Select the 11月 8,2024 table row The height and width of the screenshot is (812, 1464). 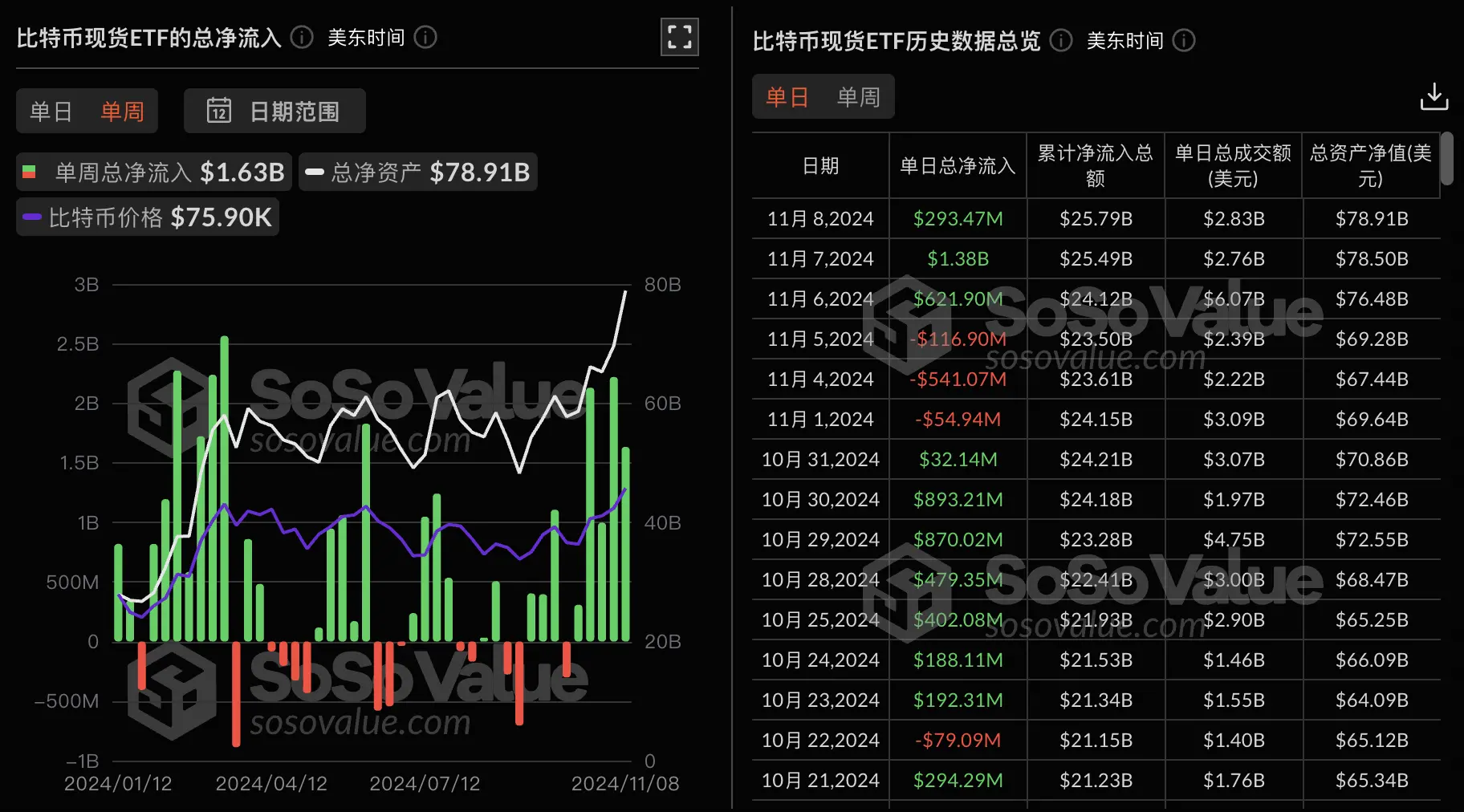coord(819,218)
